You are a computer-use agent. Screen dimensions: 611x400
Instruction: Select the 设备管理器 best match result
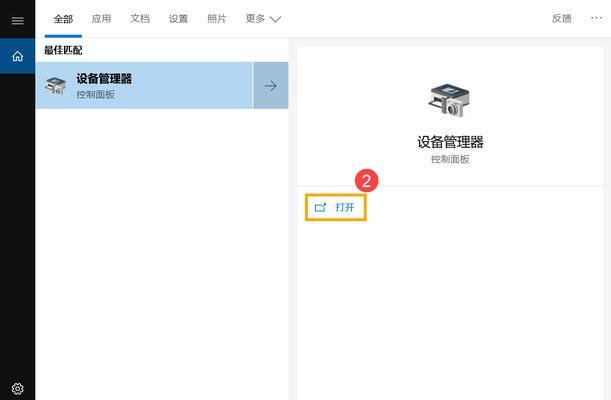point(144,85)
